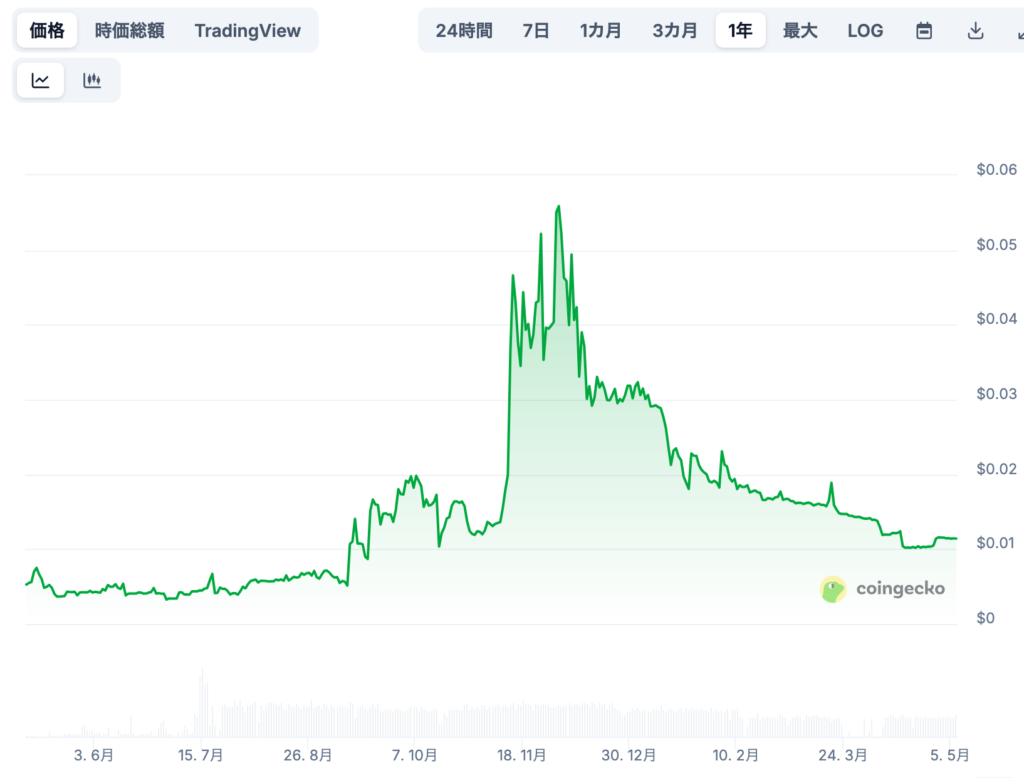The width and height of the screenshot is (1024, 778).
Task: Set the time range to 最大
Action: point(800,31)
